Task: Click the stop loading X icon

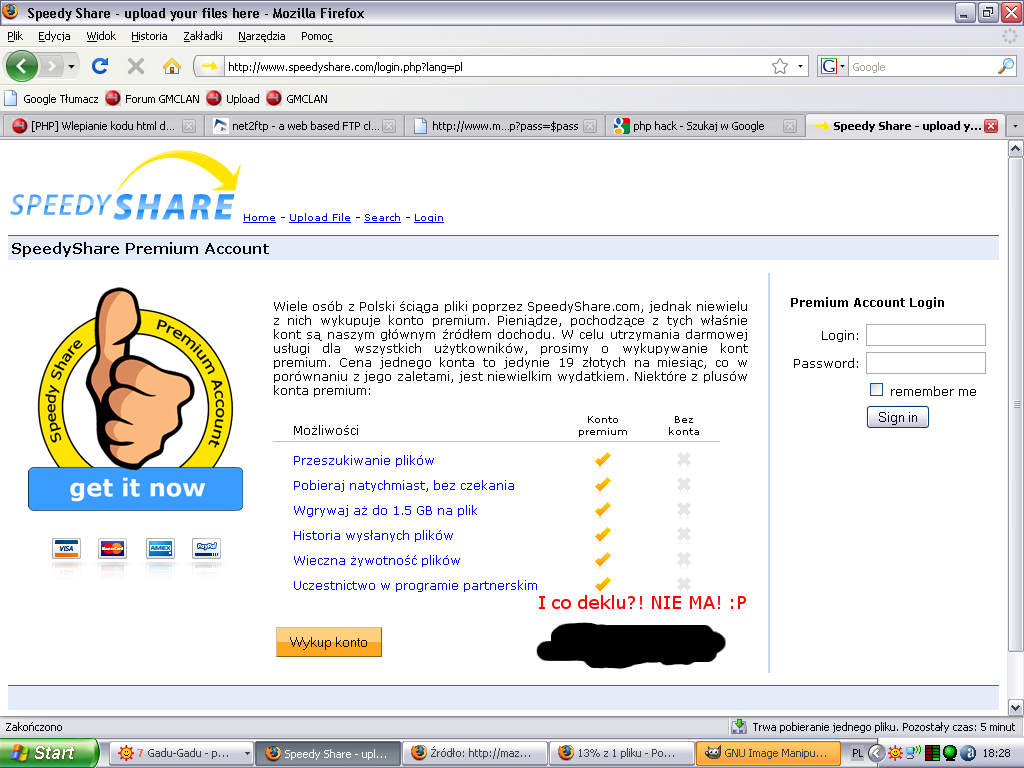Action: 136,66
